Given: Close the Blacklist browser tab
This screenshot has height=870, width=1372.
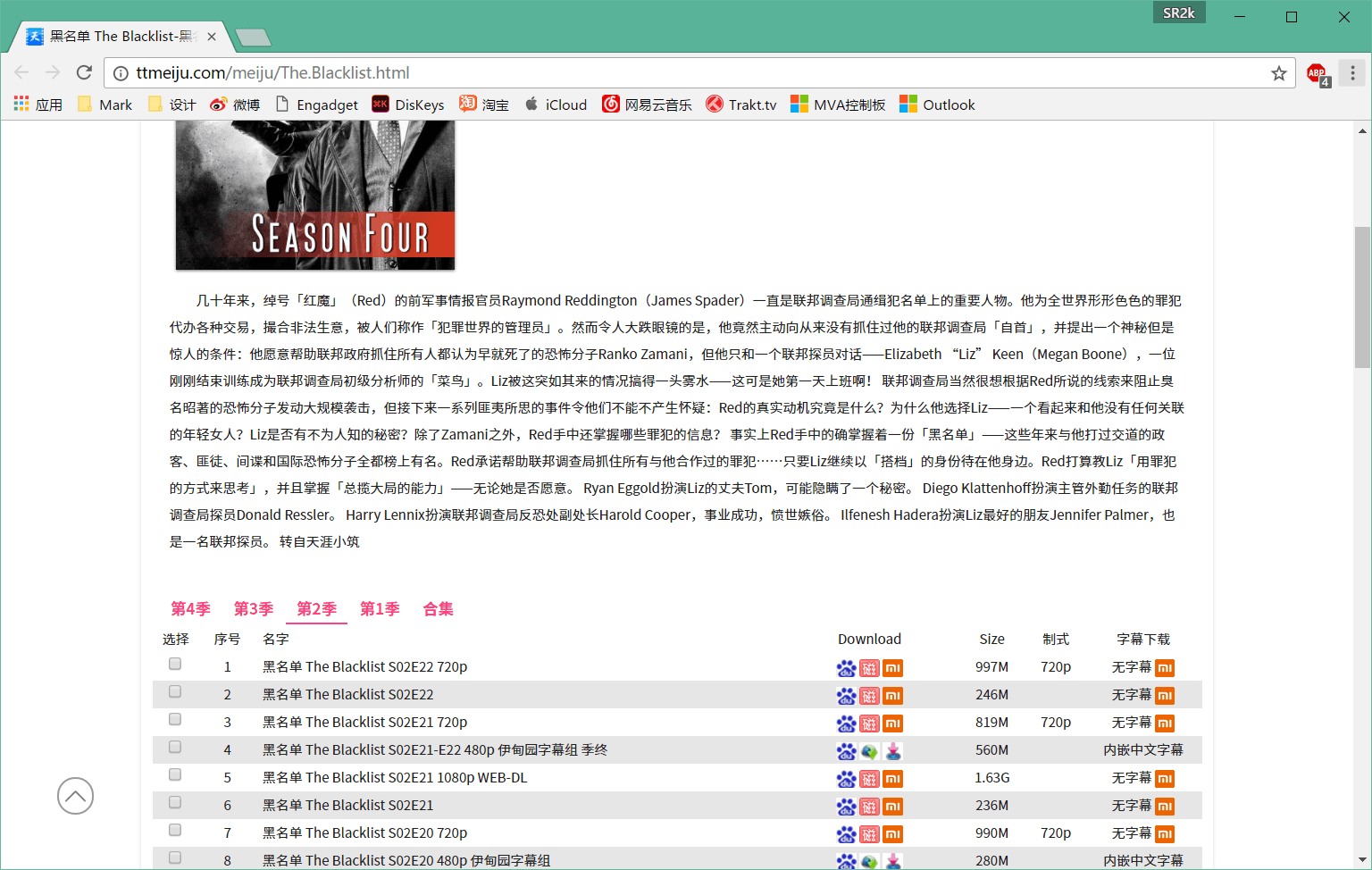Looking at the screenshot, I should (212, 37).
